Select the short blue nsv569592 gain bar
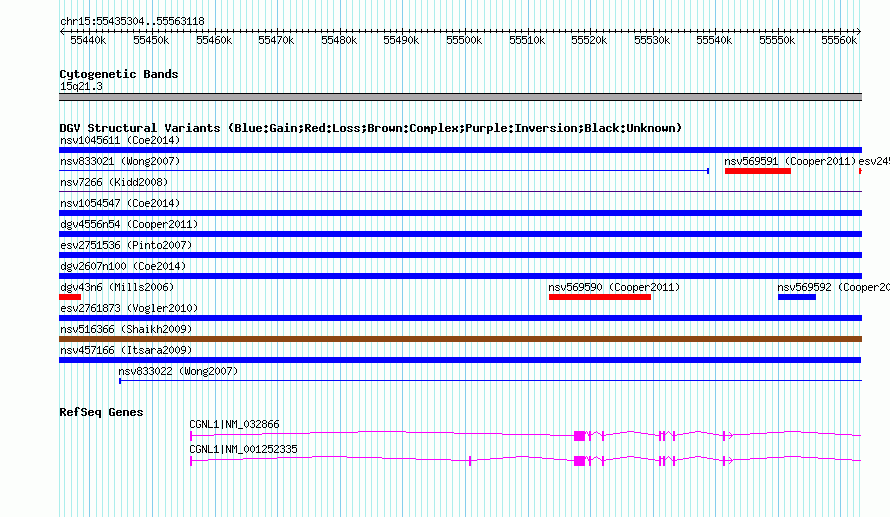Screen dimensions: 890x517 coord(797,297)
